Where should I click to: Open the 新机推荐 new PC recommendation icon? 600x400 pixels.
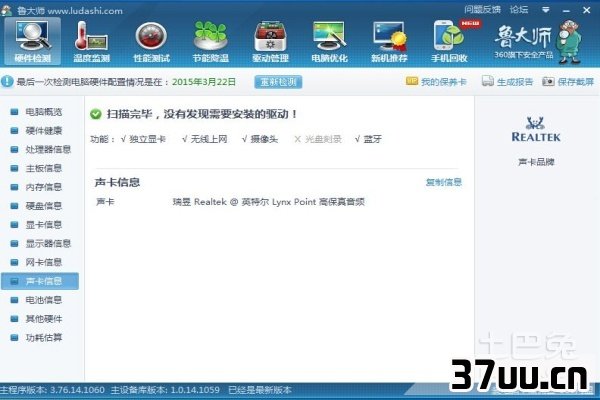[389, 41]
